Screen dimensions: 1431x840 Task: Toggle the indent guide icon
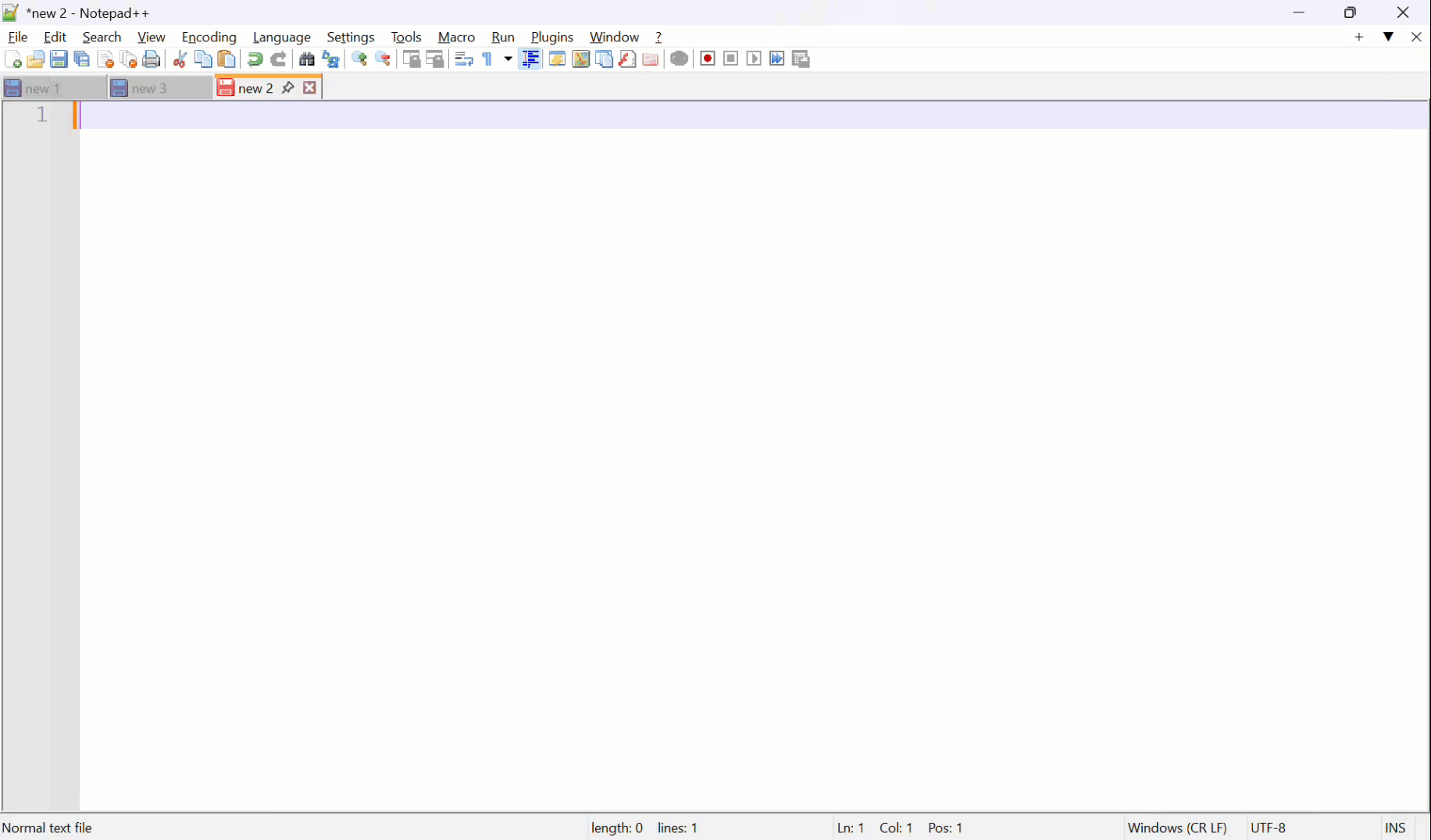coord(530,59)
